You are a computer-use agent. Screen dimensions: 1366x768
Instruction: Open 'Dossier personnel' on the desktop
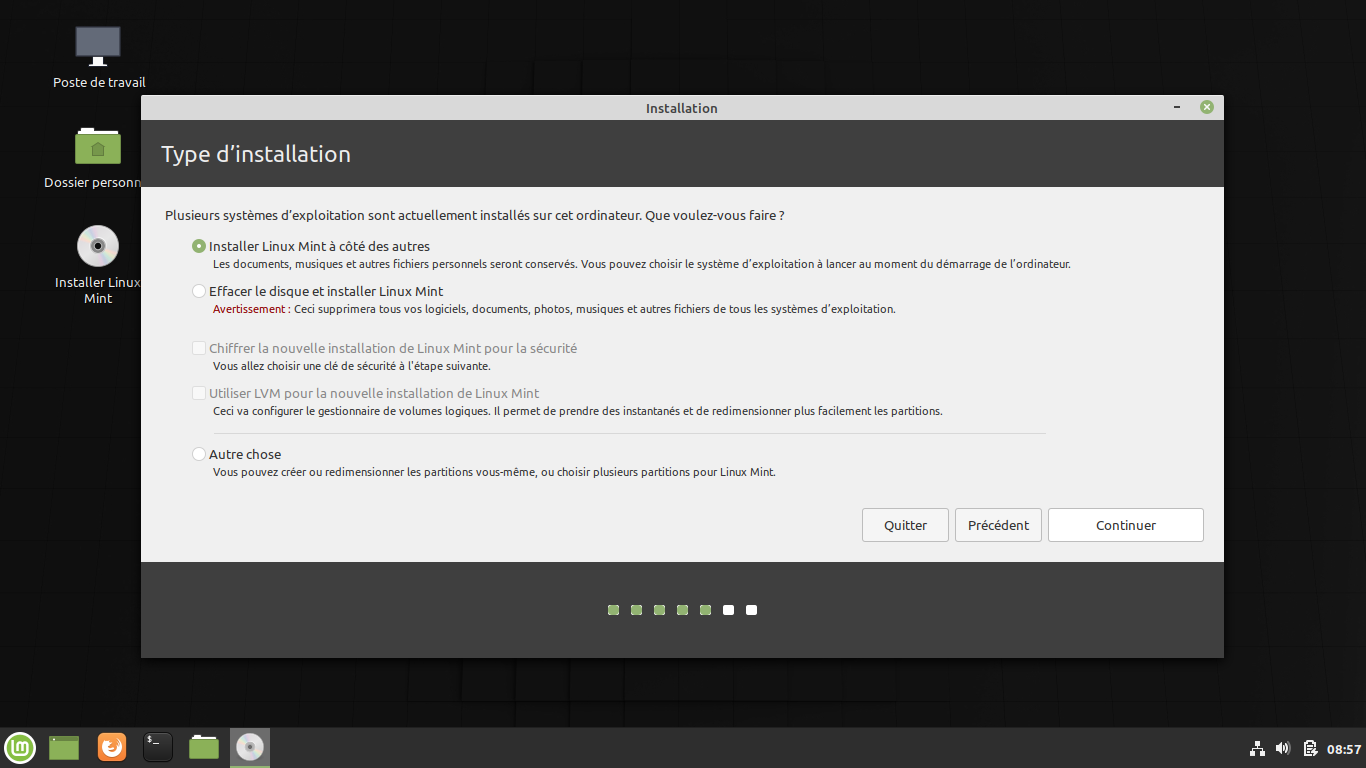(97, 146)
